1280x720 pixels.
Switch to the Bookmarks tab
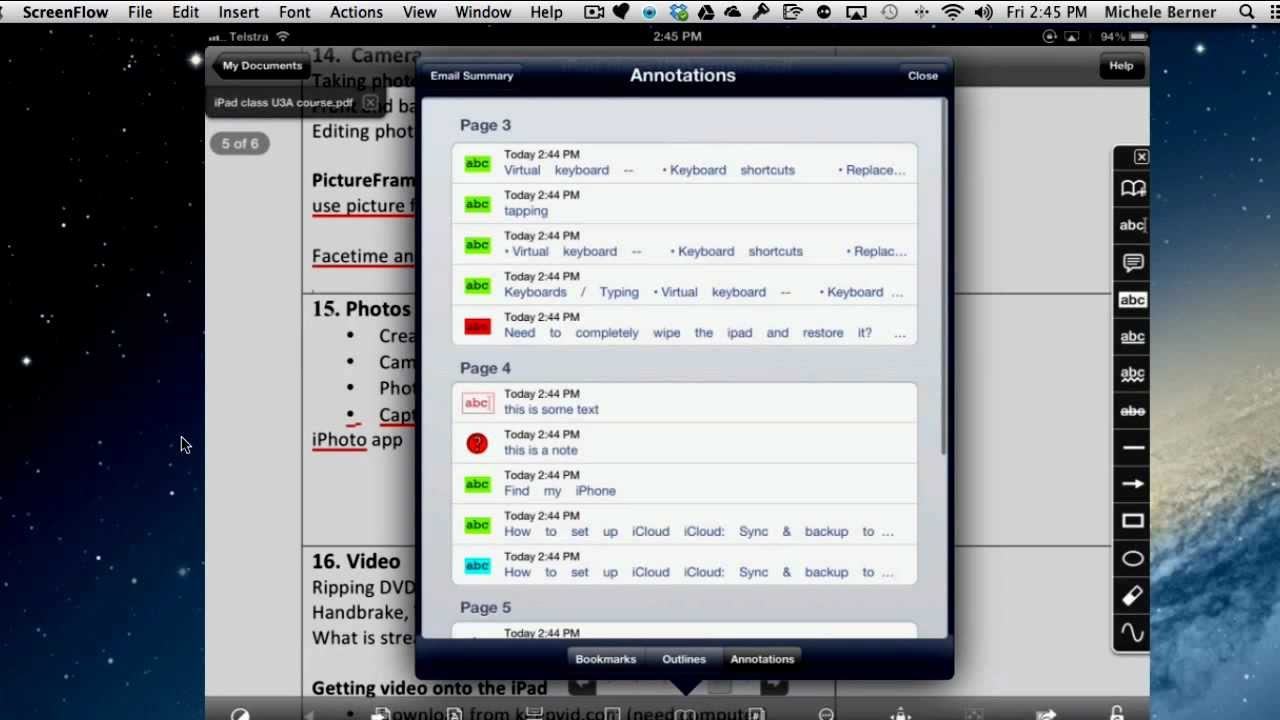coord(605,659)
